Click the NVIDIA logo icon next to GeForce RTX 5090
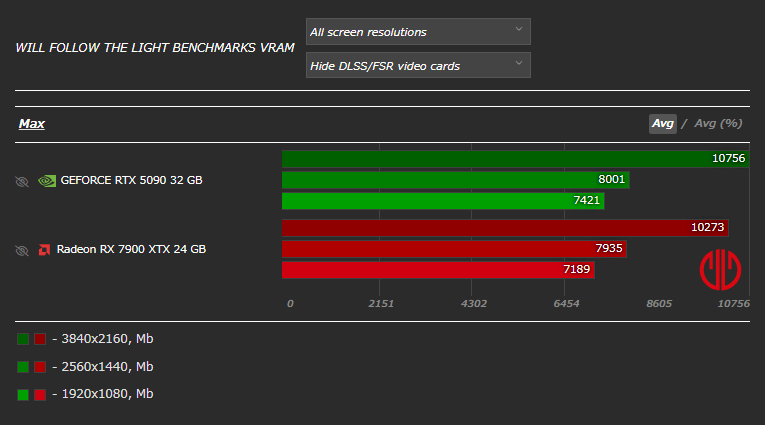Image resolution: width=765 pixels, height=425 pixels. click(47, 181)
